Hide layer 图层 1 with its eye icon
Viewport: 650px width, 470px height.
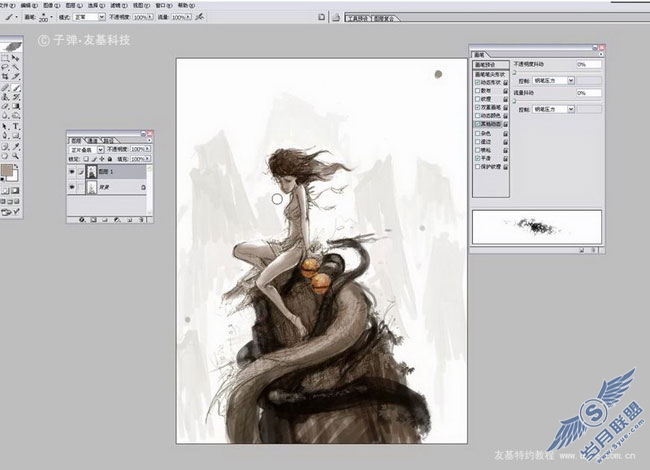click(x=72, y=171)
